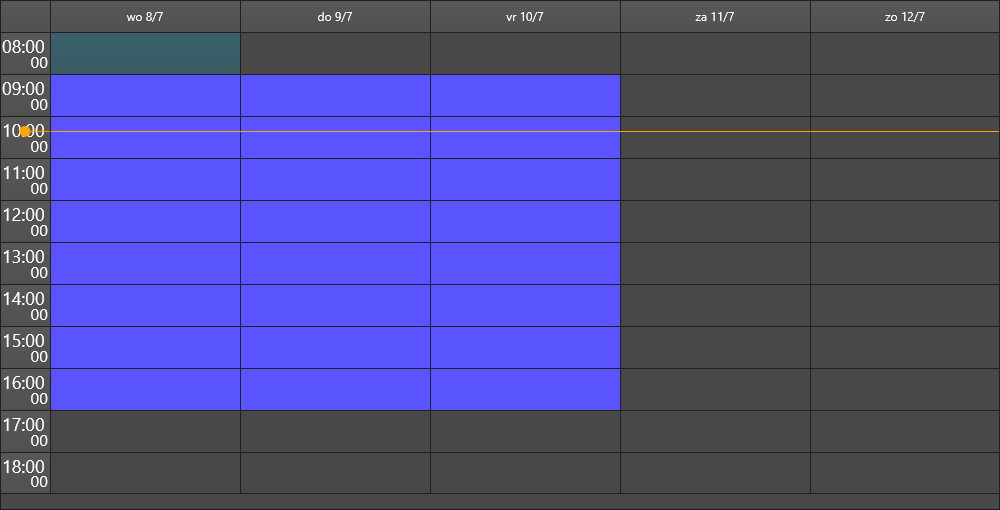
Task: Select the wo 8/7 column header
Action: 145,17
